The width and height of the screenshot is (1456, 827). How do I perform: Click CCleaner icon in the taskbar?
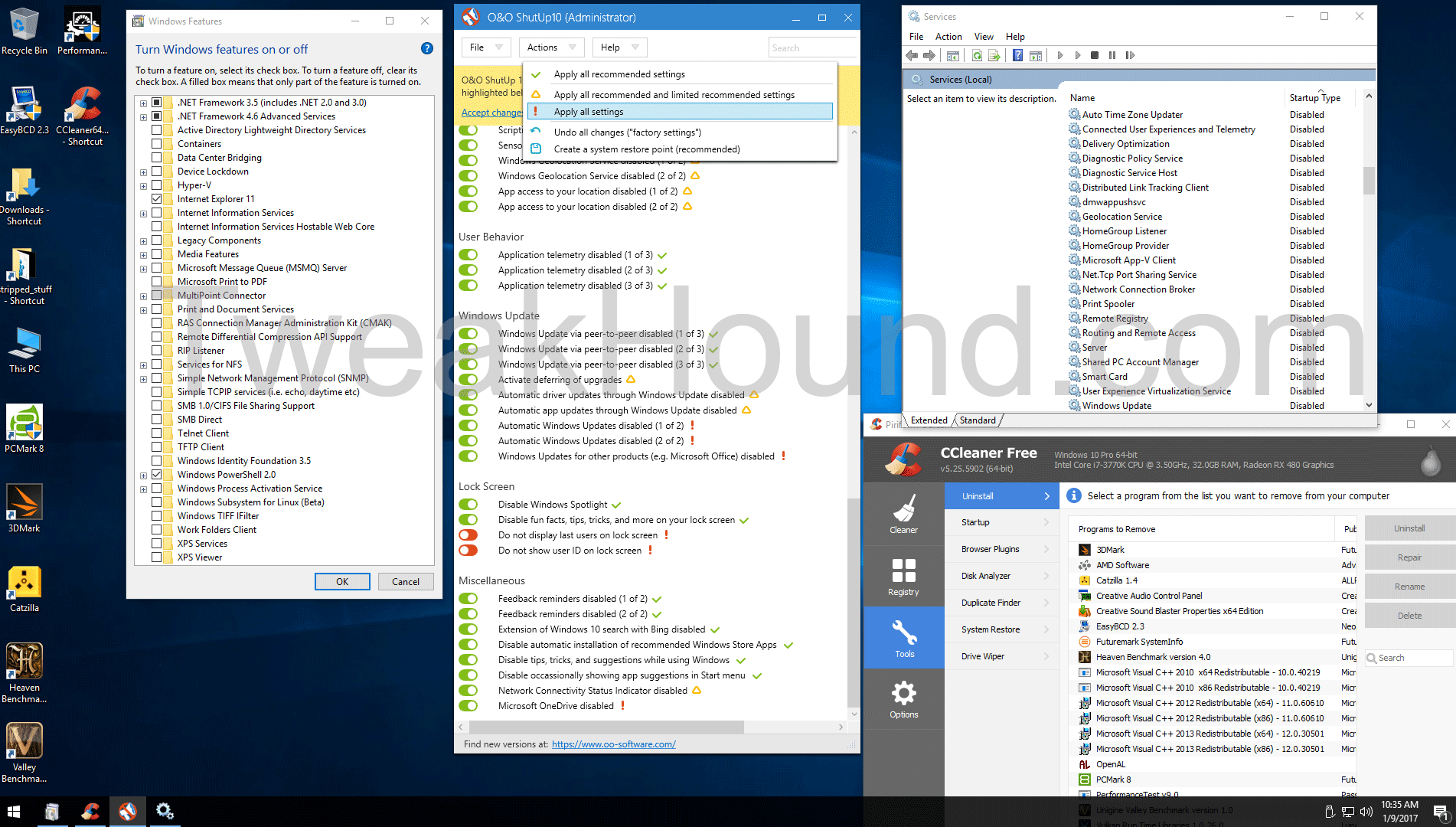90,812
